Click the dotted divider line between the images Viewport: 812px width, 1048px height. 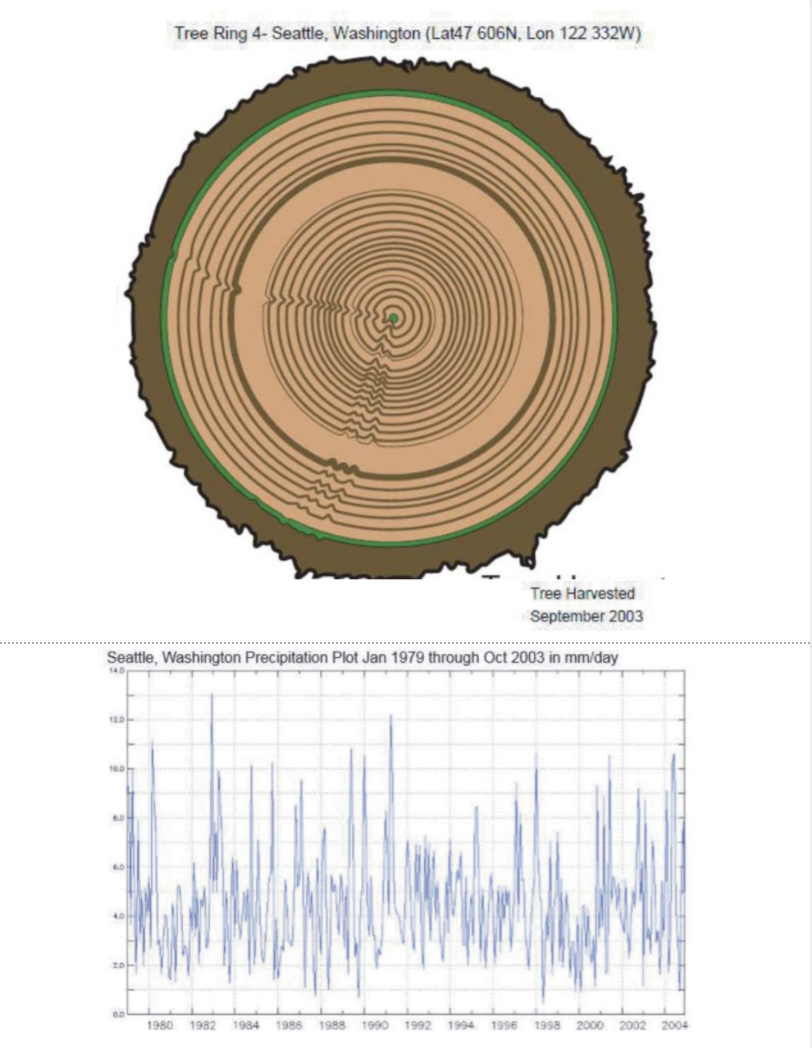click(x=406, y=635)
